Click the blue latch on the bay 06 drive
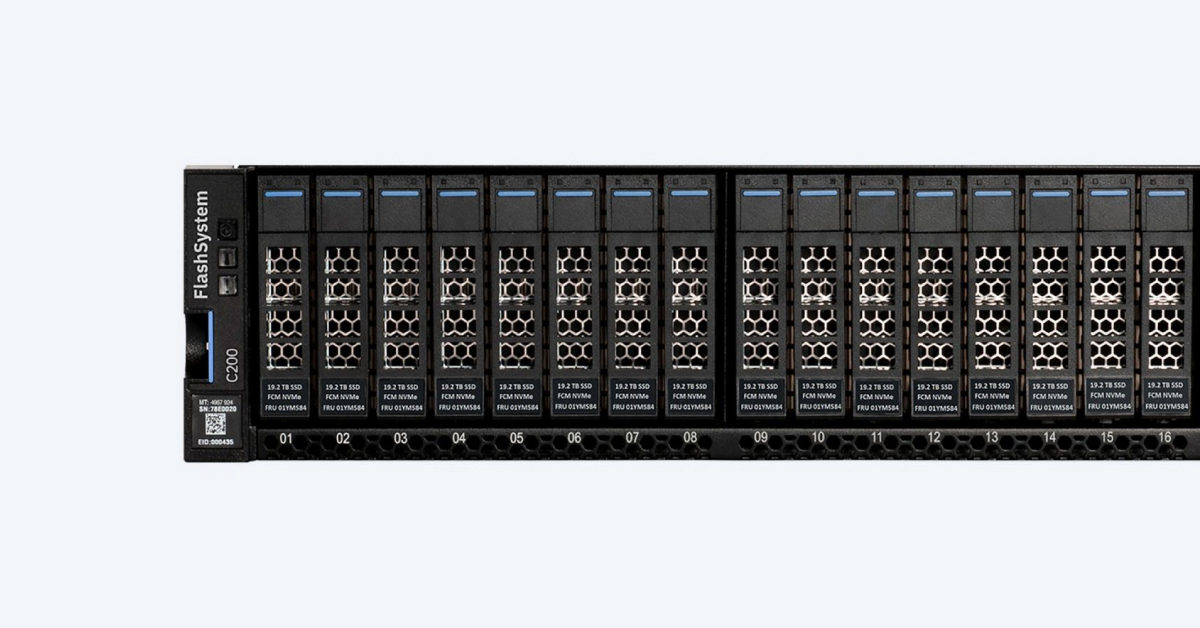The width and height of the screenshot is (1200, 628). tap(574, 193)
